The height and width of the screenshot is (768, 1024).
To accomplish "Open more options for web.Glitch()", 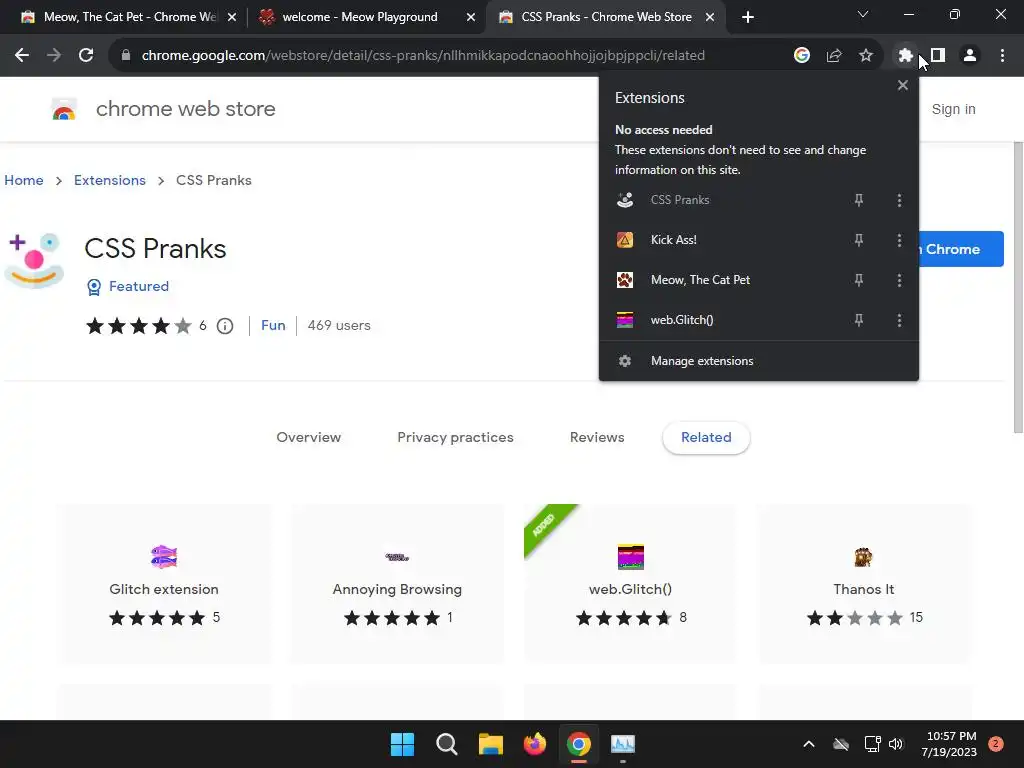I will click(x=899, y=320).
